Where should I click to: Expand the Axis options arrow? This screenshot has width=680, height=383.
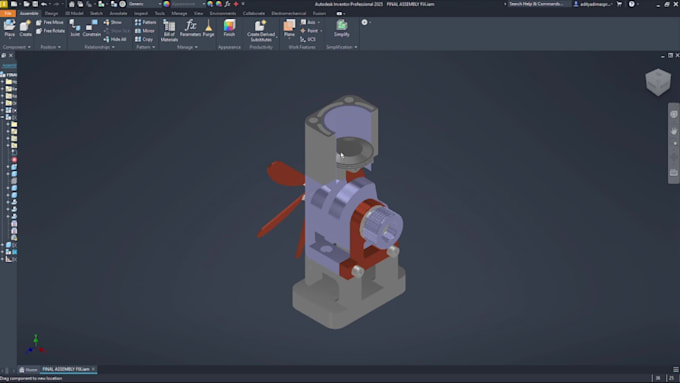319,22
